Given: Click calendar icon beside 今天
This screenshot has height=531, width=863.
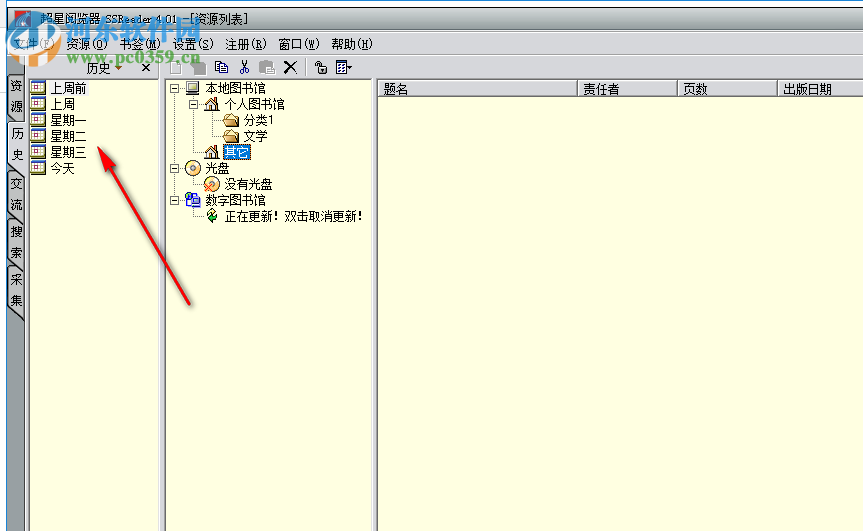Looking at the screenshot, I should tap(38, 167).
